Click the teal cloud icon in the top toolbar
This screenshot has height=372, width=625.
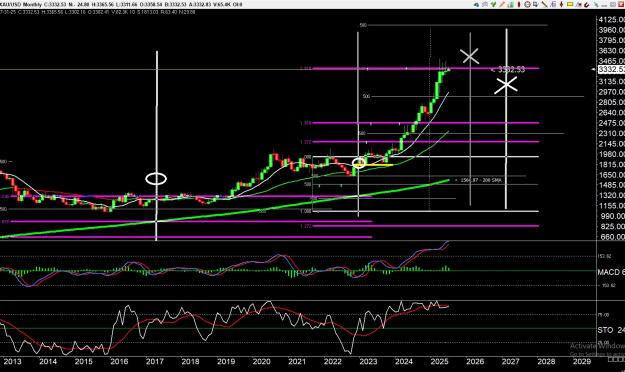[x=476, y=5]
